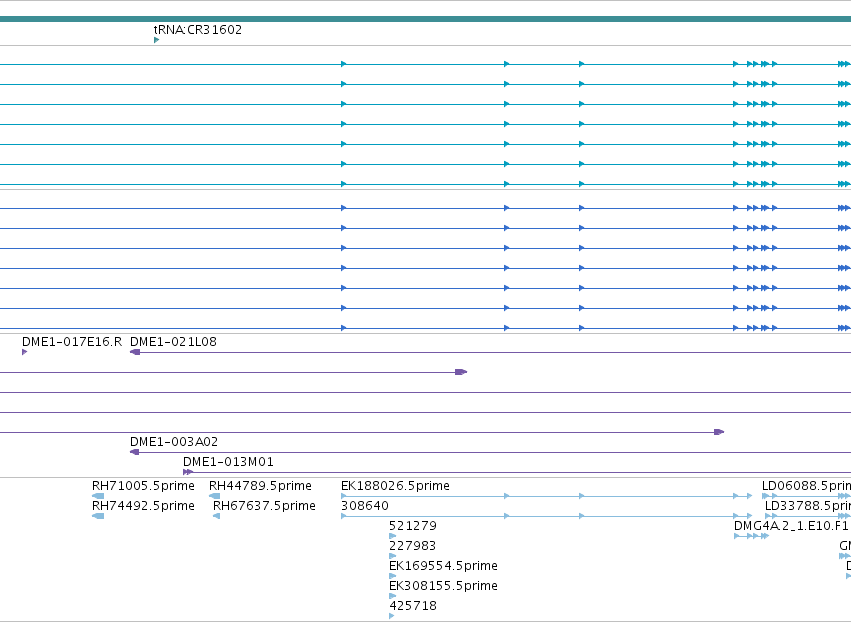Click the purple arrowhead ending above DME1-003A02
The height and width of the screenshot is (622, 851).
719,432
